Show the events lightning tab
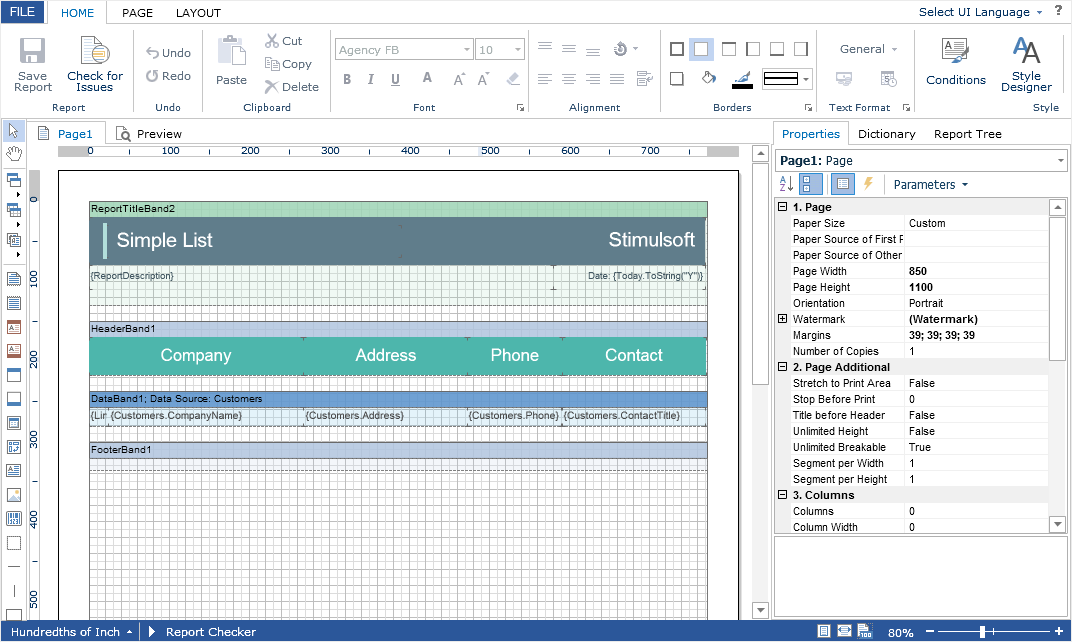Screen dimensions: 1072x642 tap(868, 184)
